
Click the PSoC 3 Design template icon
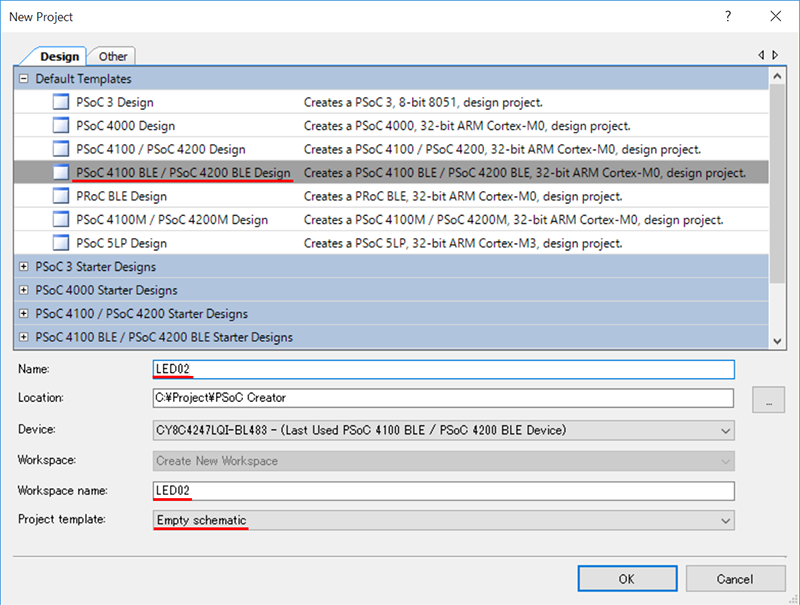[x=61, y=102]
